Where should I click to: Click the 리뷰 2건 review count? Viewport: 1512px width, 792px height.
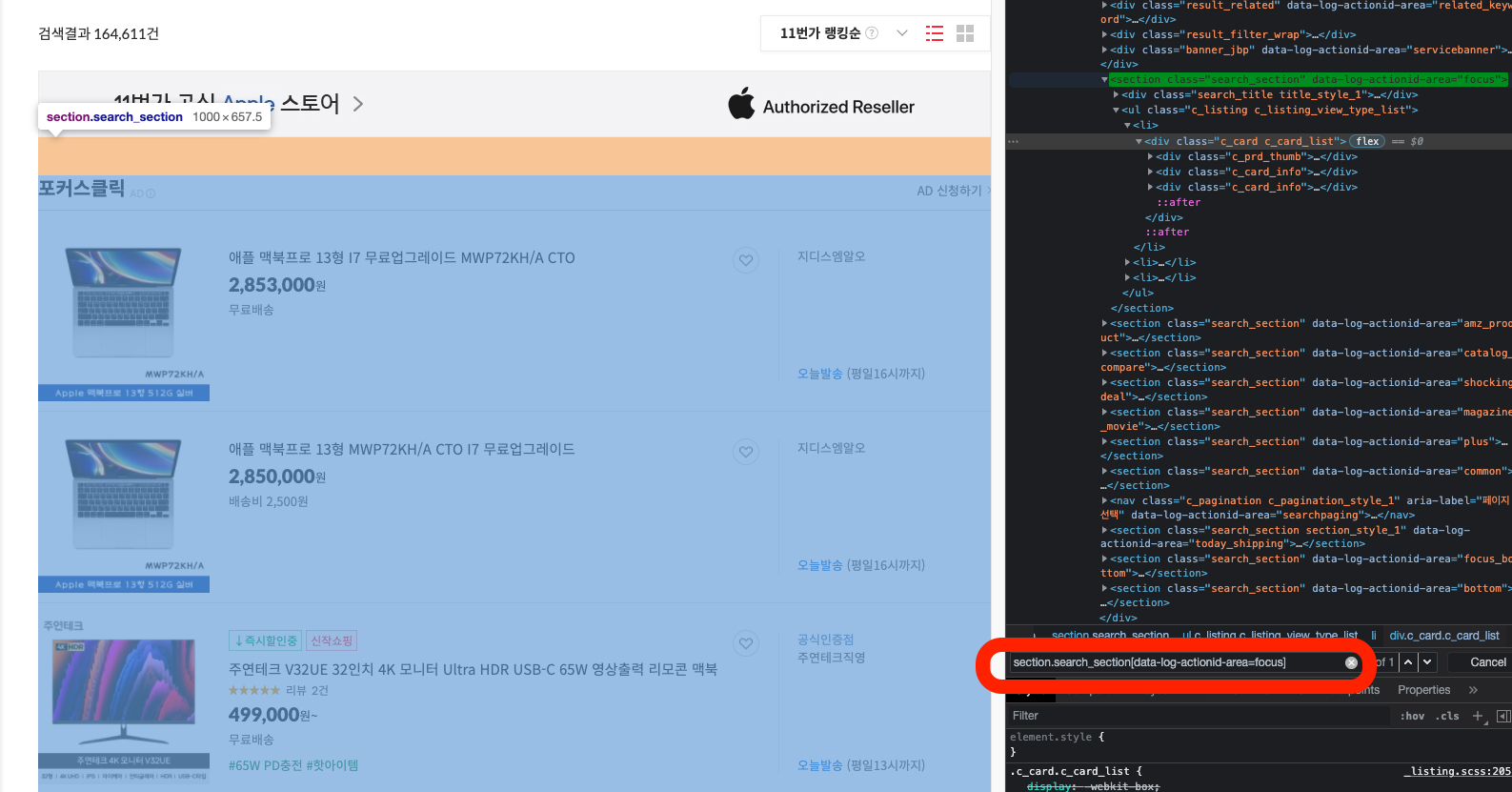coord(307,690)
